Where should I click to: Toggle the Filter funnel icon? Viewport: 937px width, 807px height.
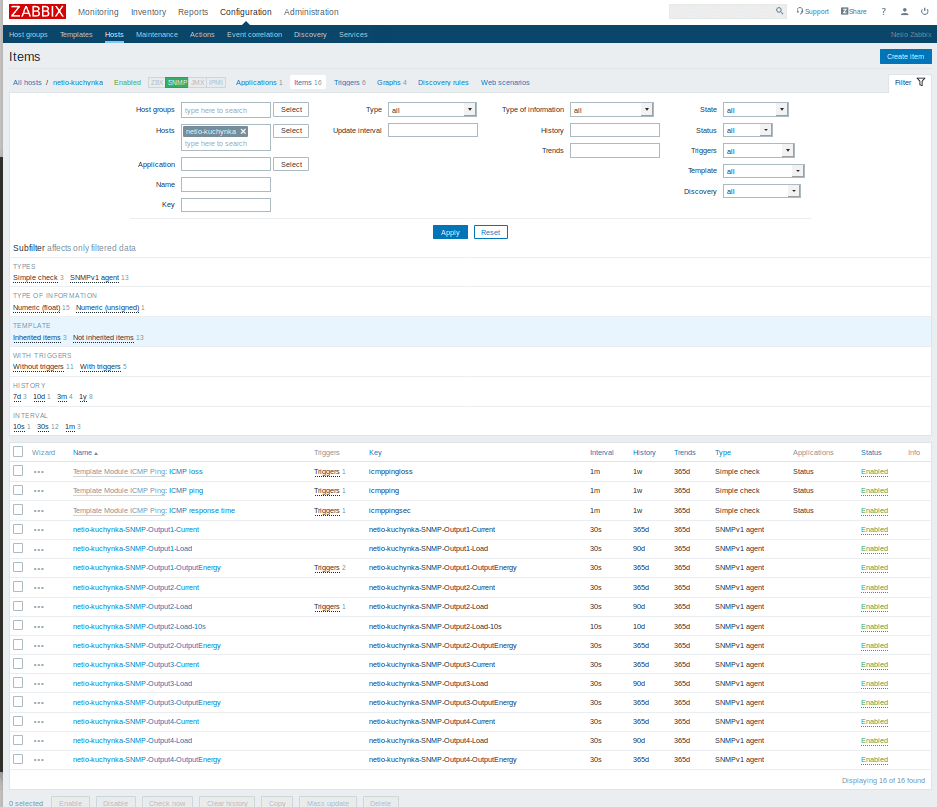921,82
